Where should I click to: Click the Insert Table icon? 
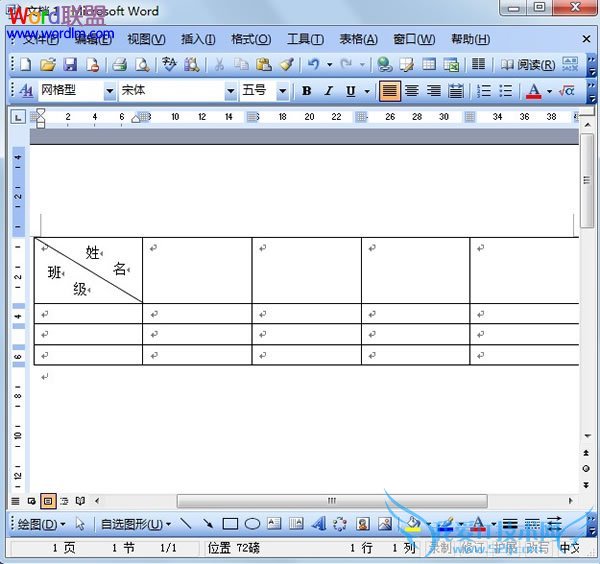coord(429,64)
